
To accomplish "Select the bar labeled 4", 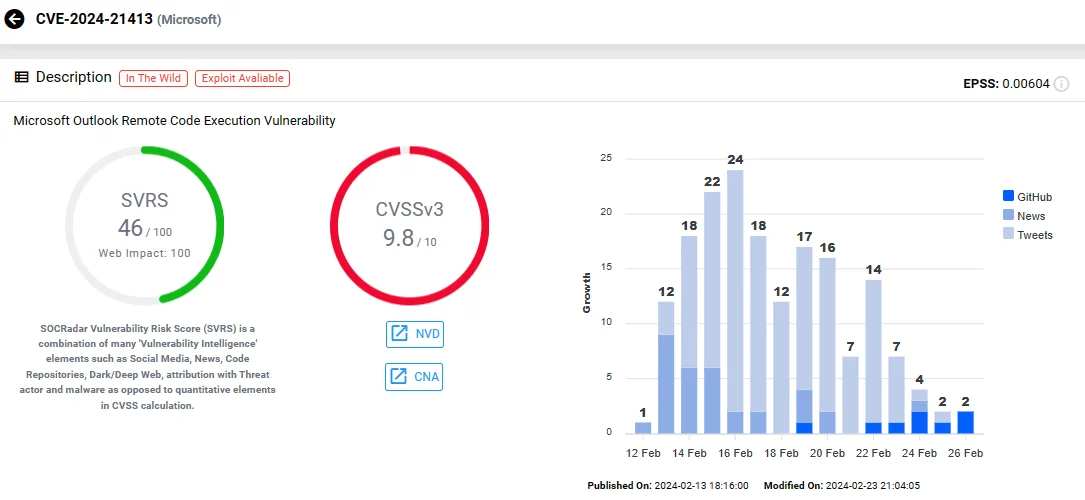I will tap(920, 411).
